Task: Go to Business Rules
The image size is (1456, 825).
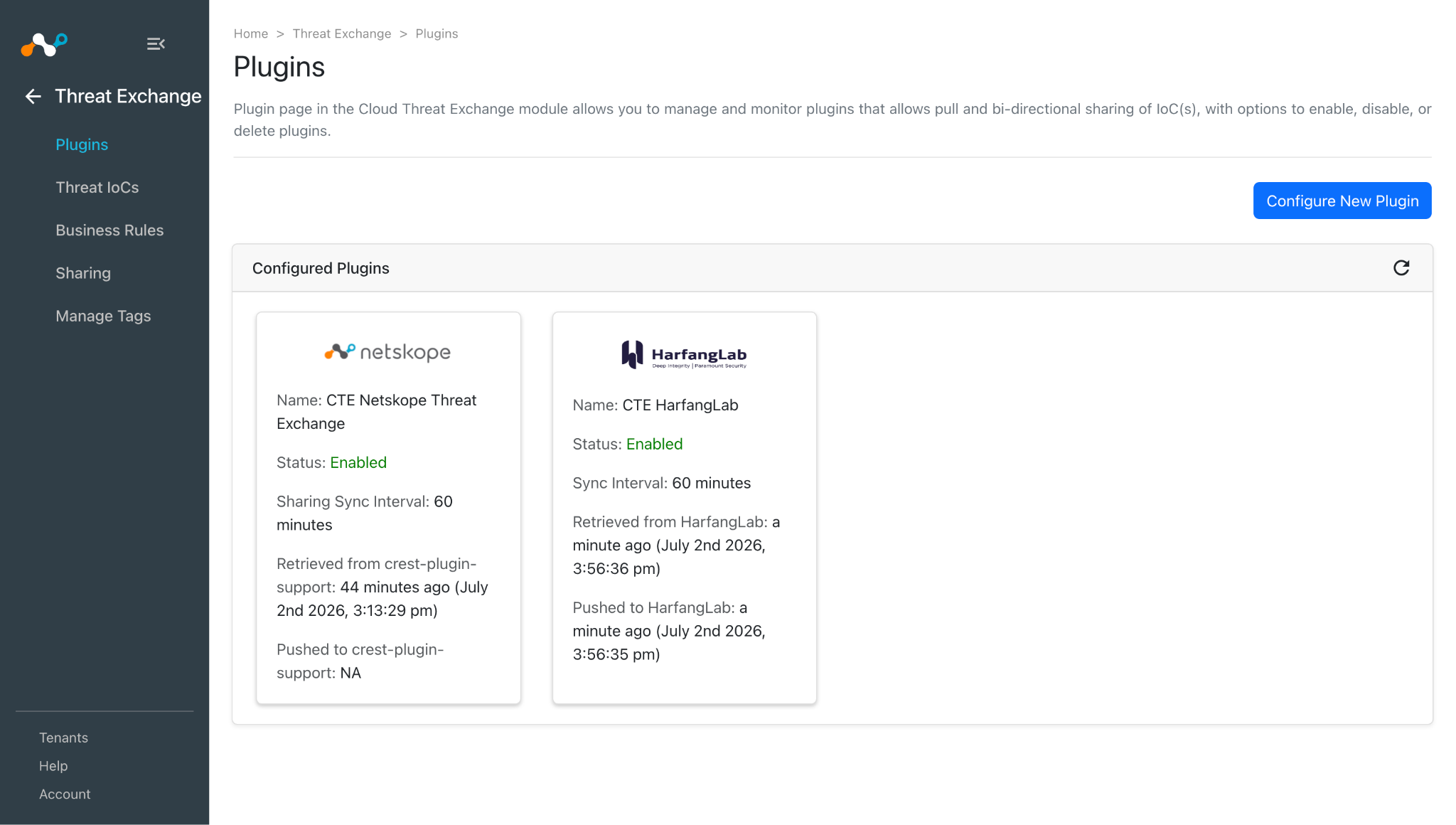Action: 109,230
